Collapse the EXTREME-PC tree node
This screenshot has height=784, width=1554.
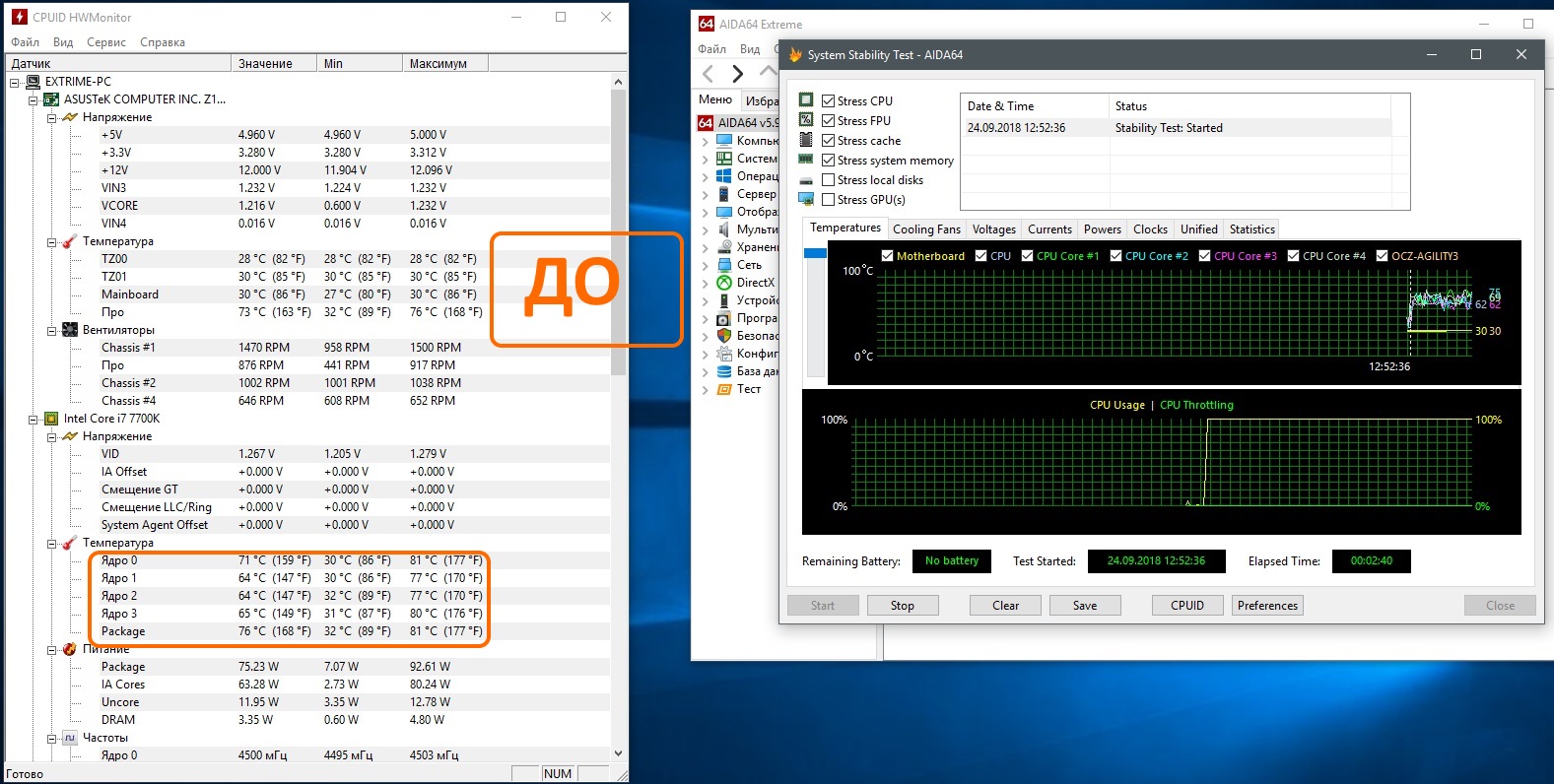click(x=15, y=82)
